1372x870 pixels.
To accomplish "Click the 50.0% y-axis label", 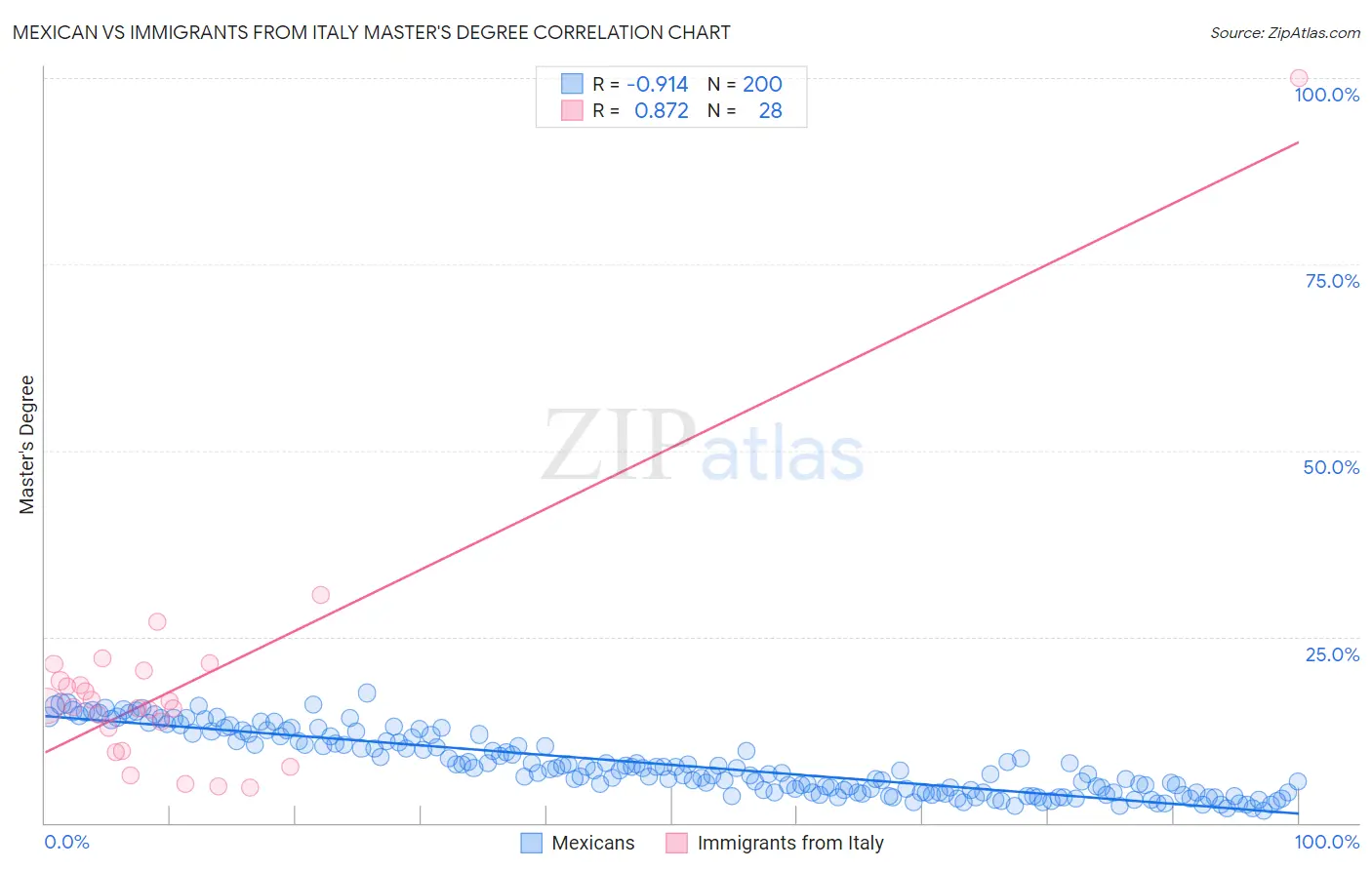I will [1331, 467].
